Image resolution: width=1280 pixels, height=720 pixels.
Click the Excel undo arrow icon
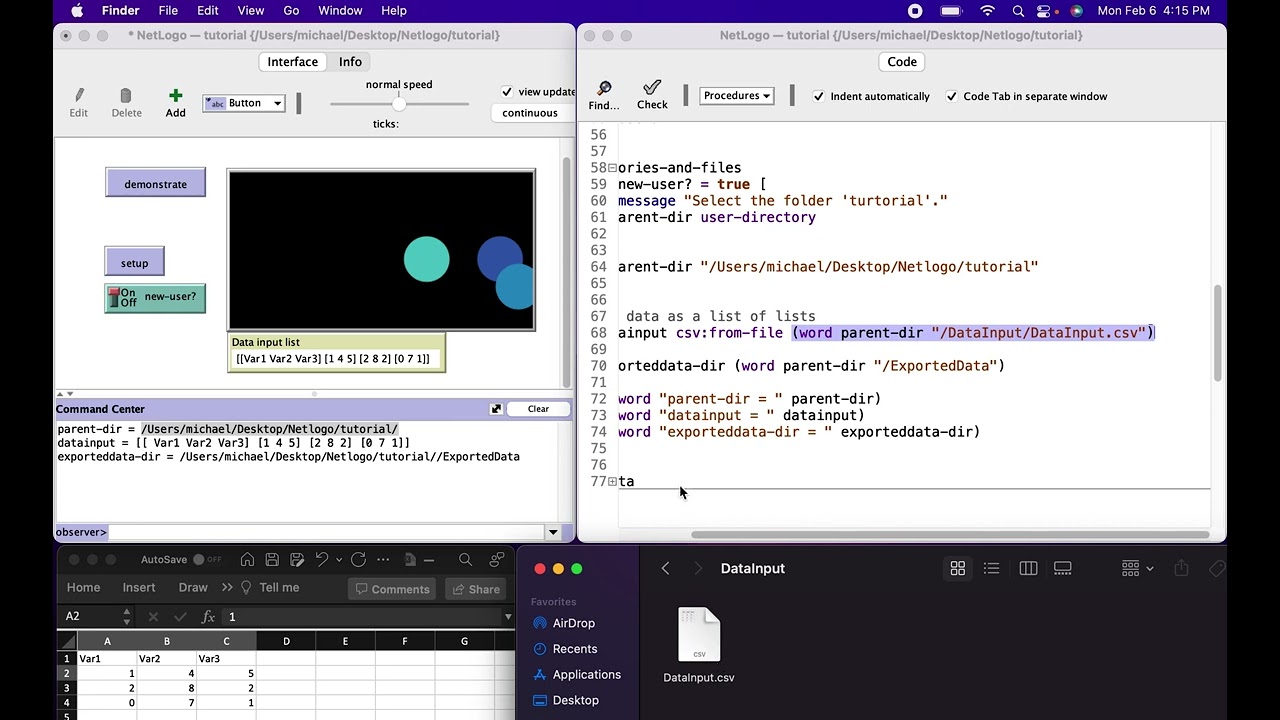pyautogui.click(x=322, y=560)
